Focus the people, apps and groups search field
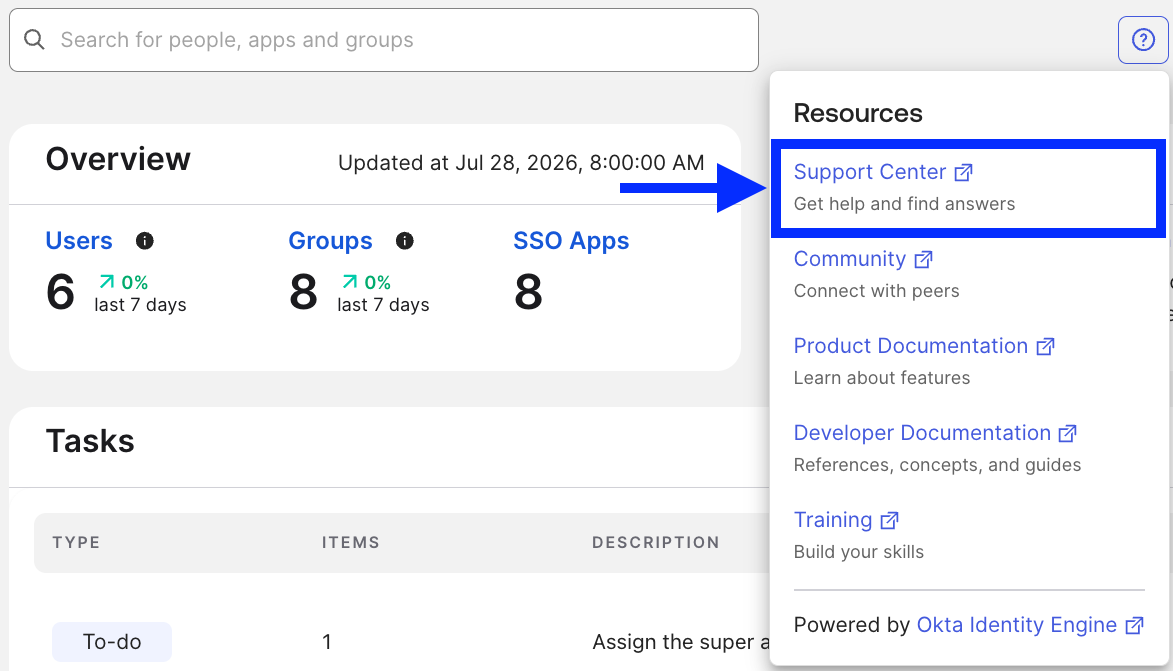The height and width of the screenshot is (671, 1173). (x=384, y=40)
